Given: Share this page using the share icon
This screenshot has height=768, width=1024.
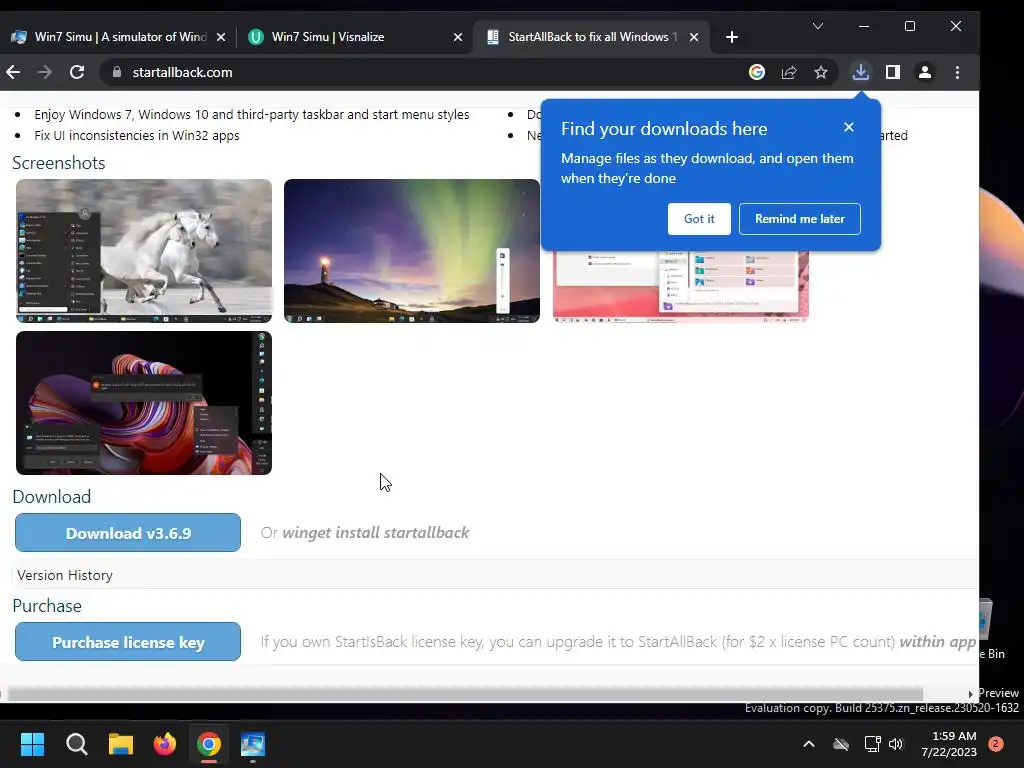Looking at the screenshot, I should pyautogui.click(x=789, y=72).
